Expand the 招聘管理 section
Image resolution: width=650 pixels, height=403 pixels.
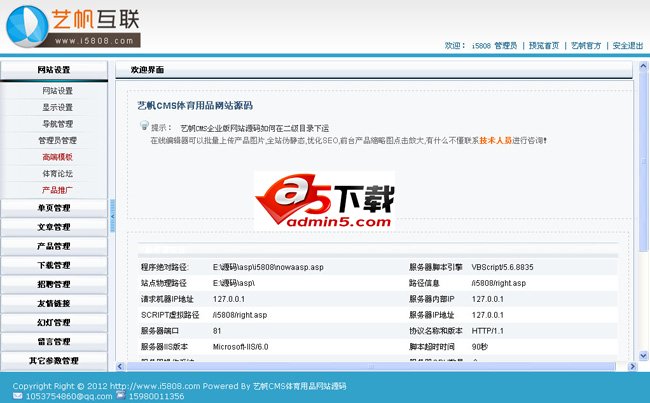coord(54,284)
